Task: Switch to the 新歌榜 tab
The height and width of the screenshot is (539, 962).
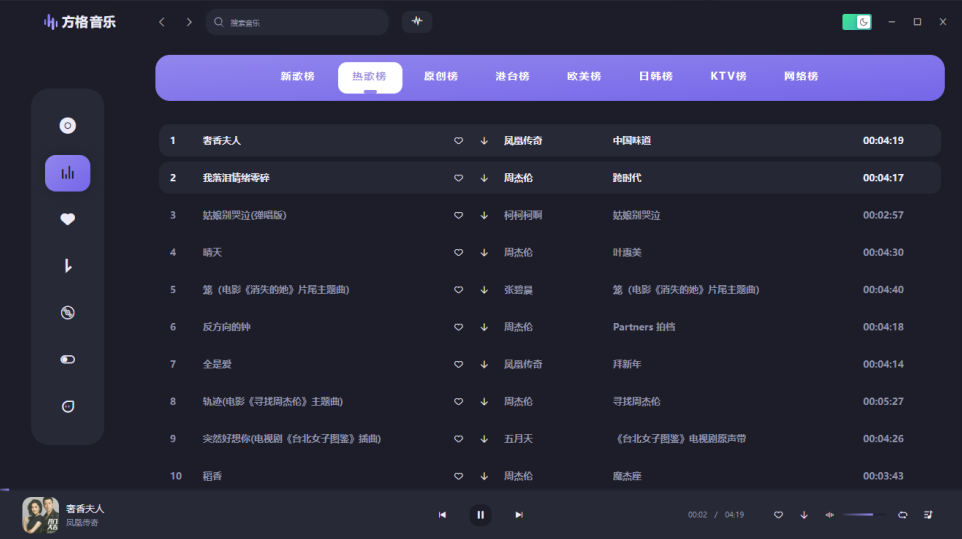Action: click(x=298, y=77)
